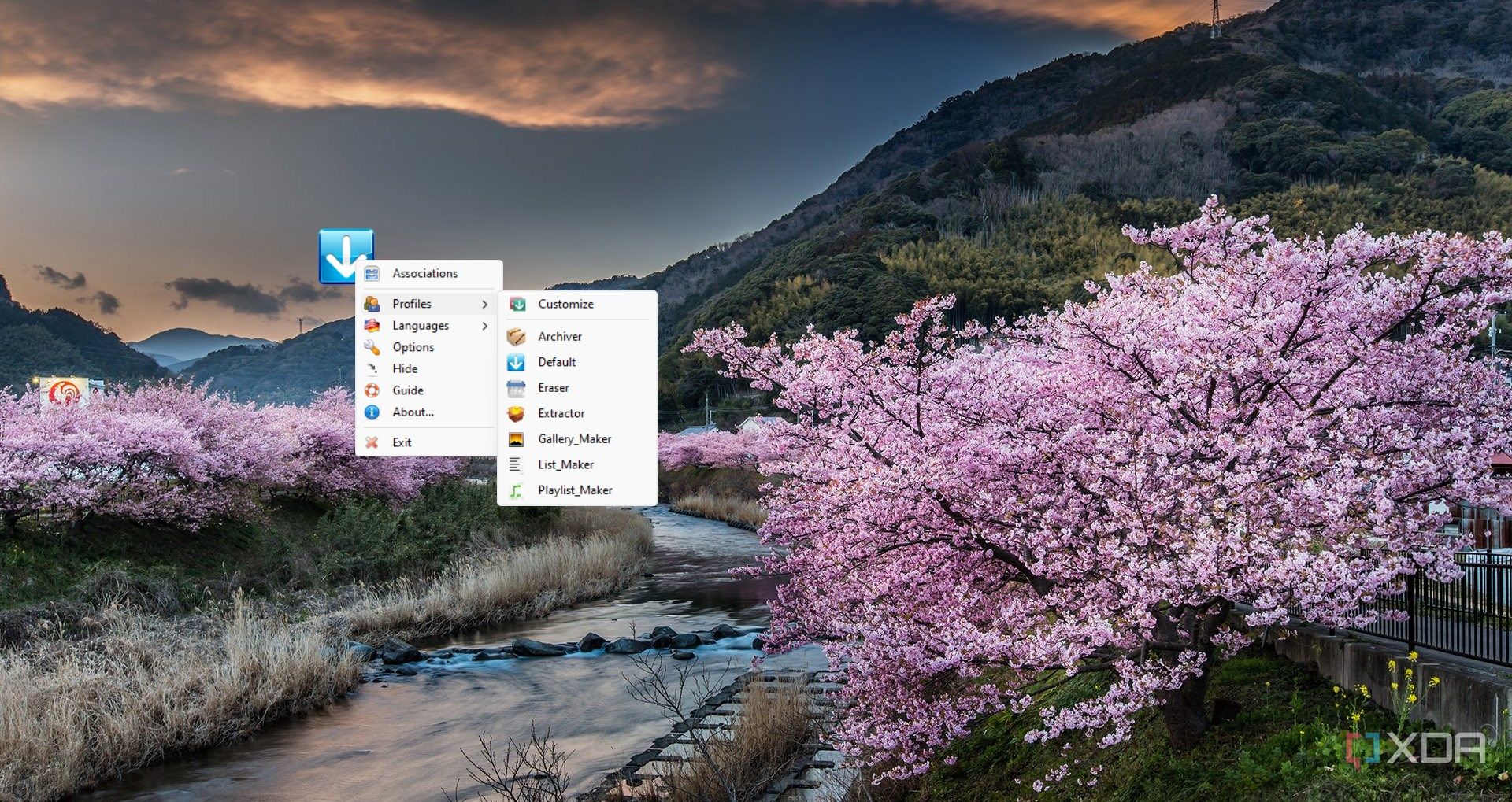
Task: Expand the Profiles submenu arrow
Action: point(485,304)
